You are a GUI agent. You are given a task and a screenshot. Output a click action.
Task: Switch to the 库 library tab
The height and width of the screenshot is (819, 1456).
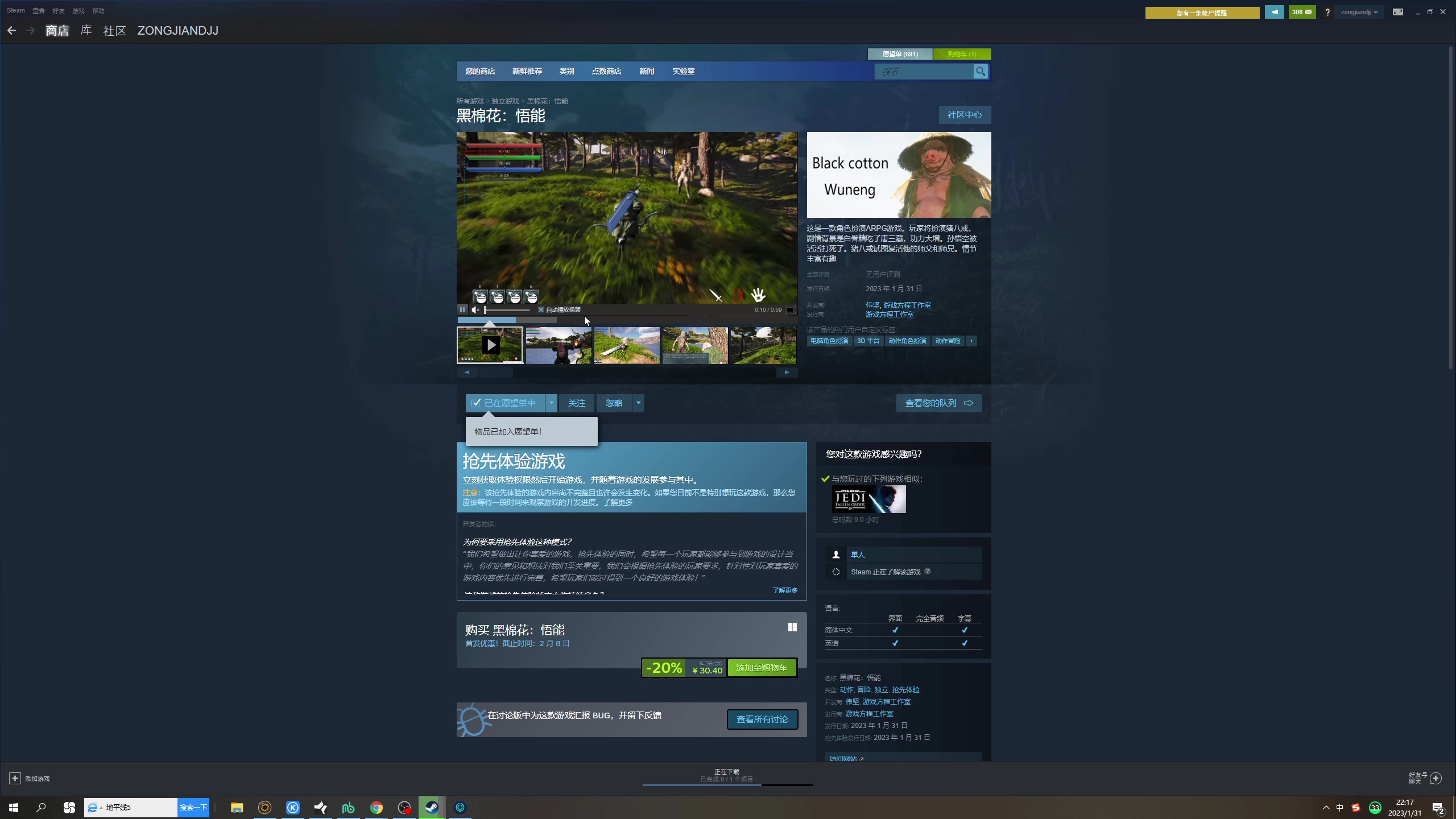(x=86, y=30)
